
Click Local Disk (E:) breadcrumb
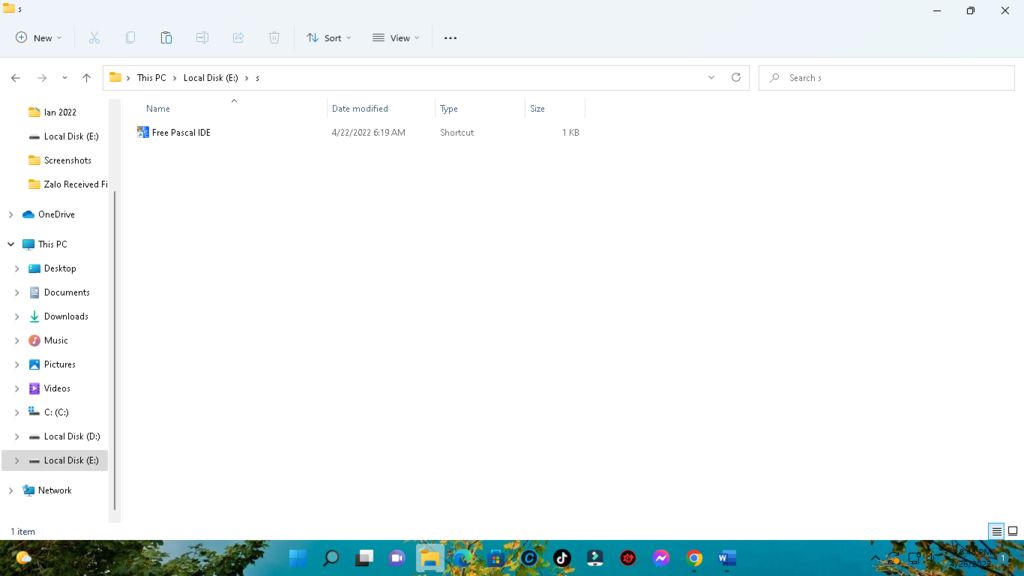point(211,78)
